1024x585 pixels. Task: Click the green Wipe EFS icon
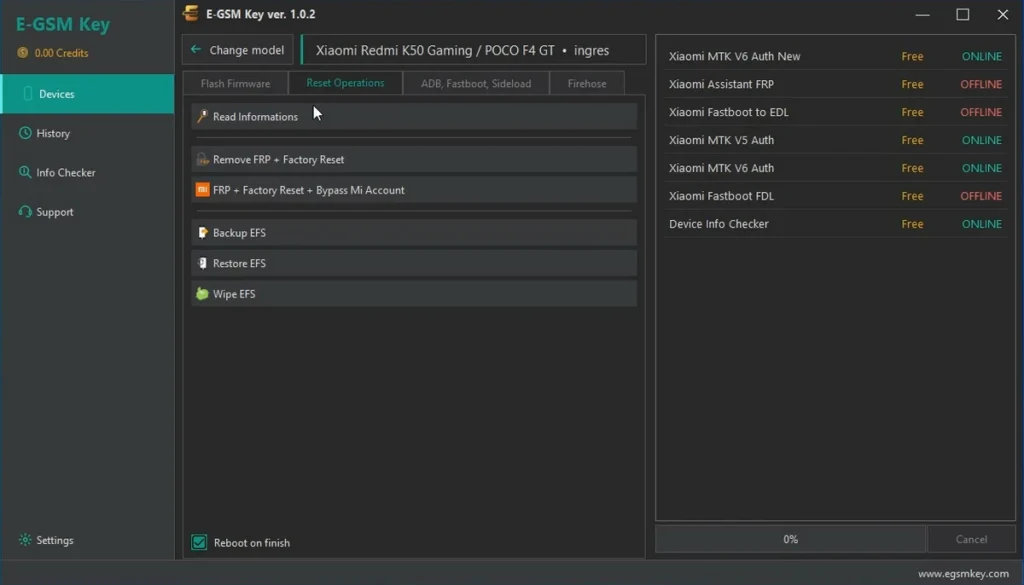point(202,294)
